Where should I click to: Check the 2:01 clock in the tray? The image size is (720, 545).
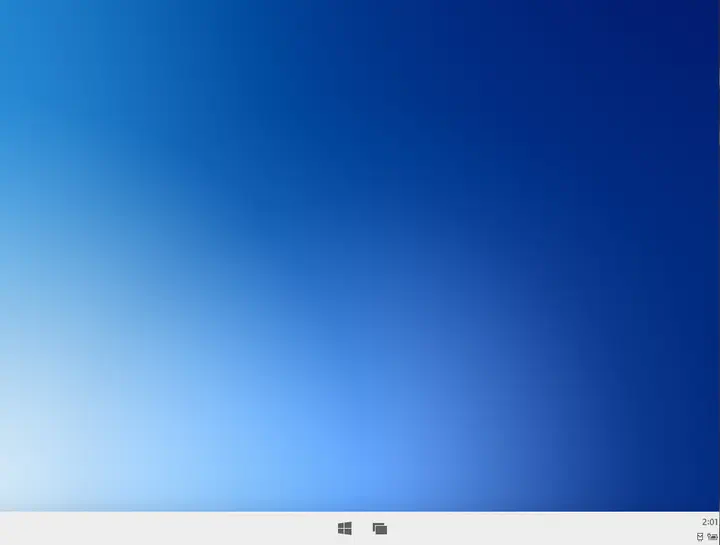(709, 522)
